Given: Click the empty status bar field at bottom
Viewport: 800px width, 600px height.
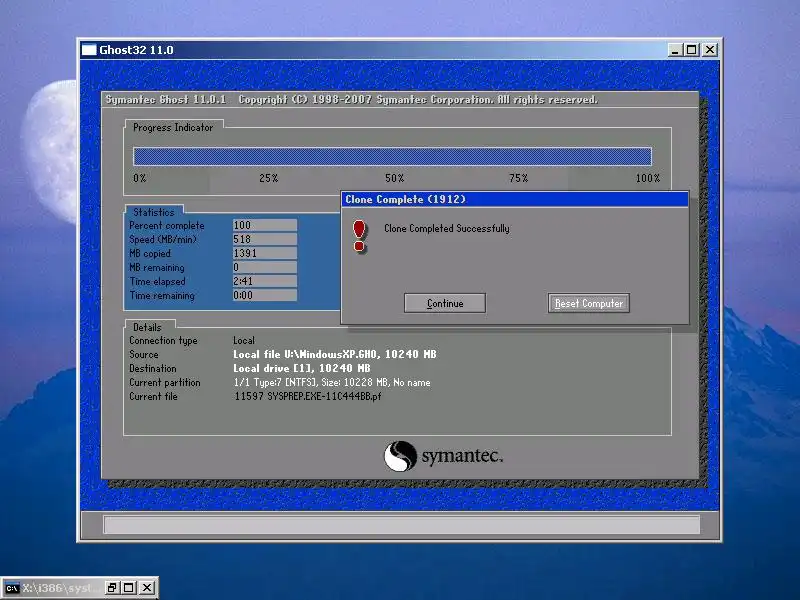Looking at the screenshot, I should (402, 524).
